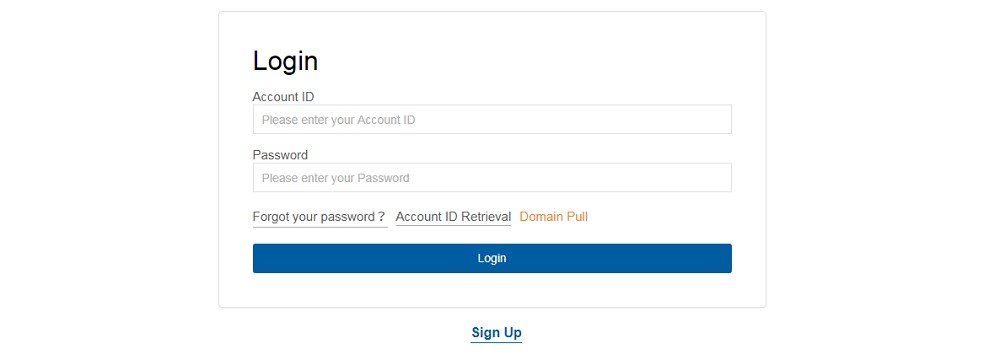Click the 'Password' field label
The width and height of the screenshot is (1000, 360).
pyautogui.click(x=280, y=155)
